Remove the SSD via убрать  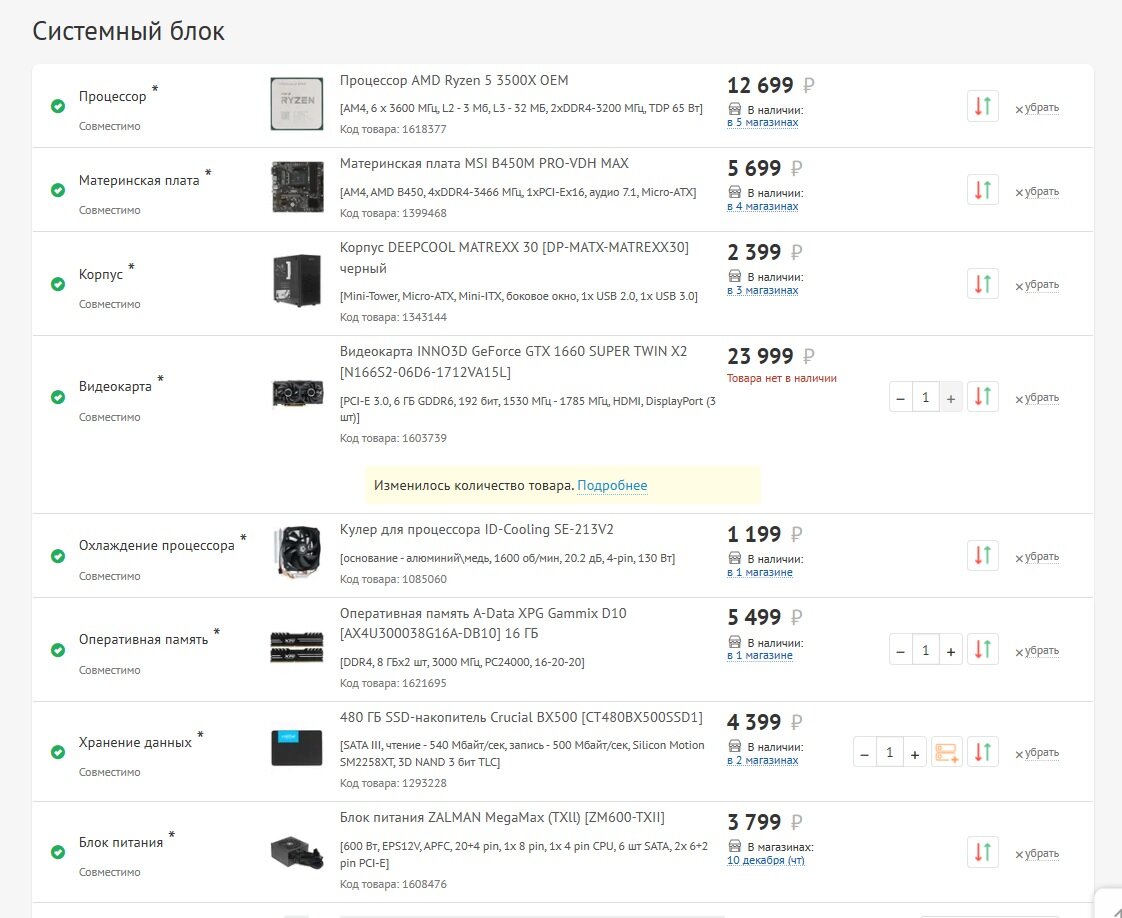[x=1037, y=753]
